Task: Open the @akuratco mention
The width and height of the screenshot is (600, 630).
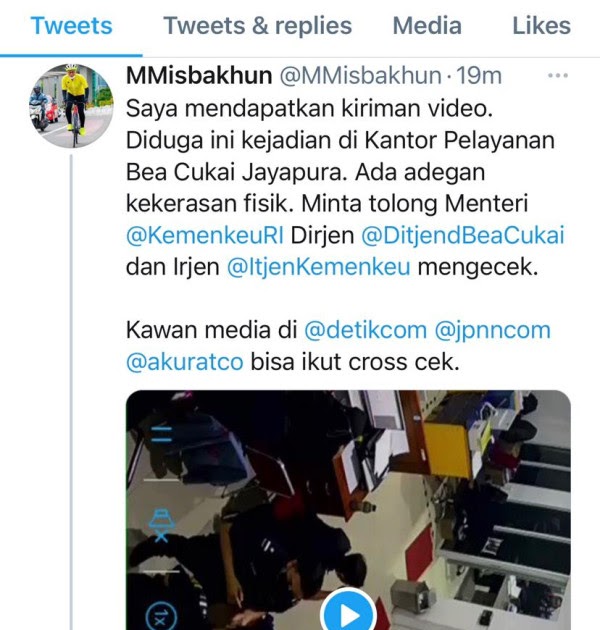Action: pos(185,362)
